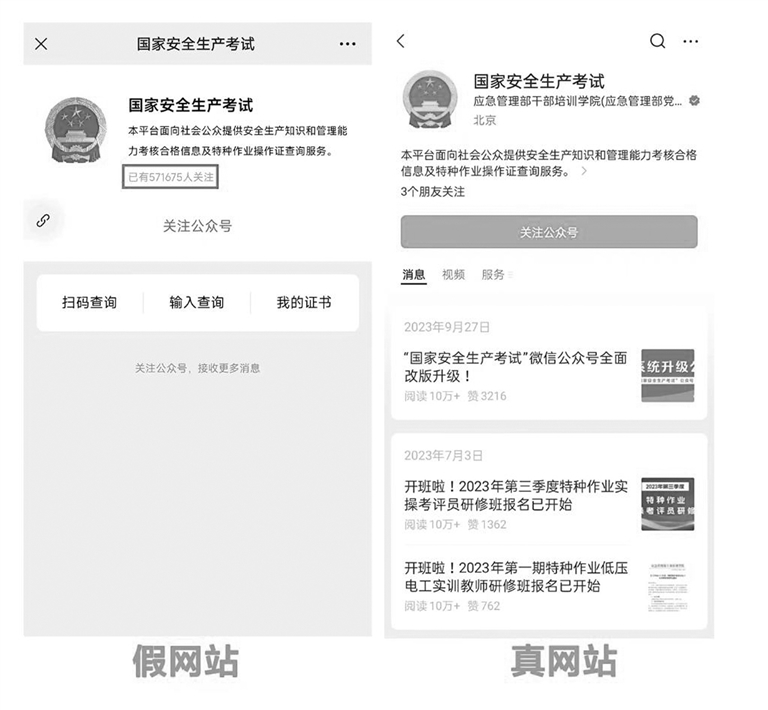The width and height of the screenshot is (768, 710).
Task: Close the fake site page with X icon
Action: tap(41, 44)
